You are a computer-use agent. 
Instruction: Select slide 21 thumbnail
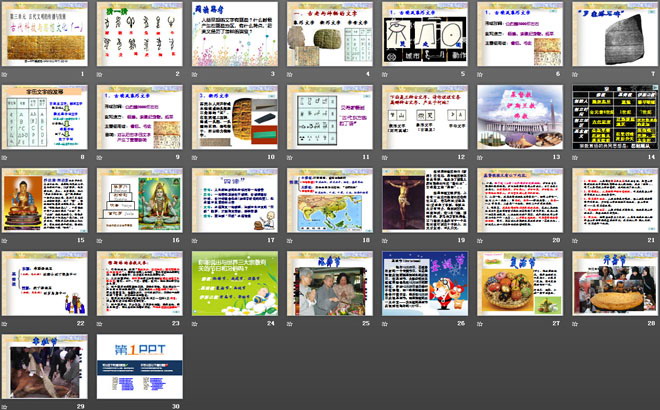point(615,201)
